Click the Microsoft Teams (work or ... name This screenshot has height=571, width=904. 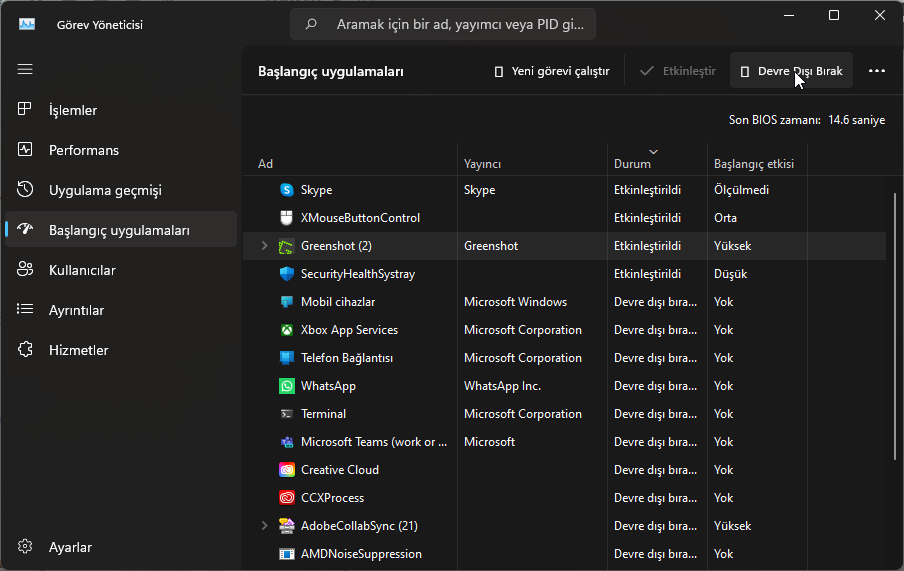tap(374, 442)
